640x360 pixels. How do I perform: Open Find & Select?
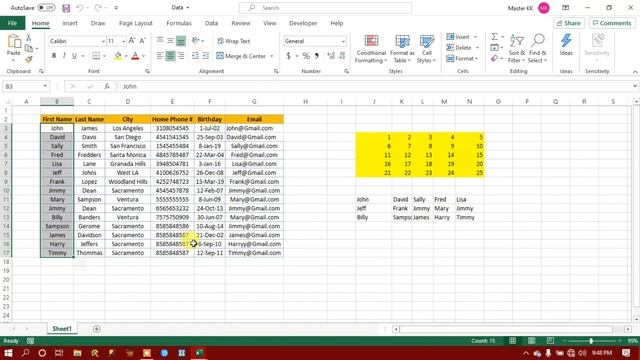537,49
